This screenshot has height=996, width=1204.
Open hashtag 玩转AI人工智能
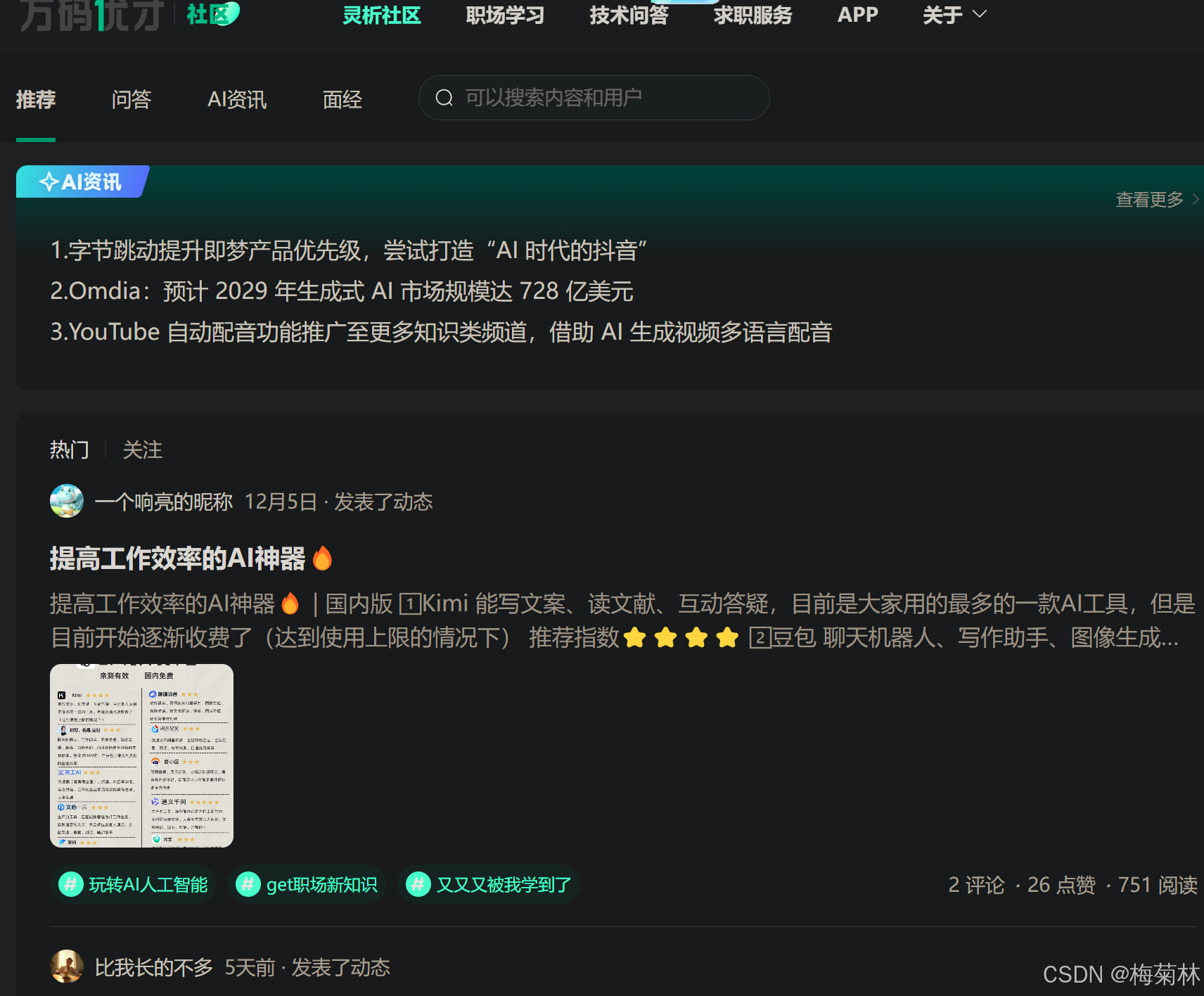pos(133,884)
